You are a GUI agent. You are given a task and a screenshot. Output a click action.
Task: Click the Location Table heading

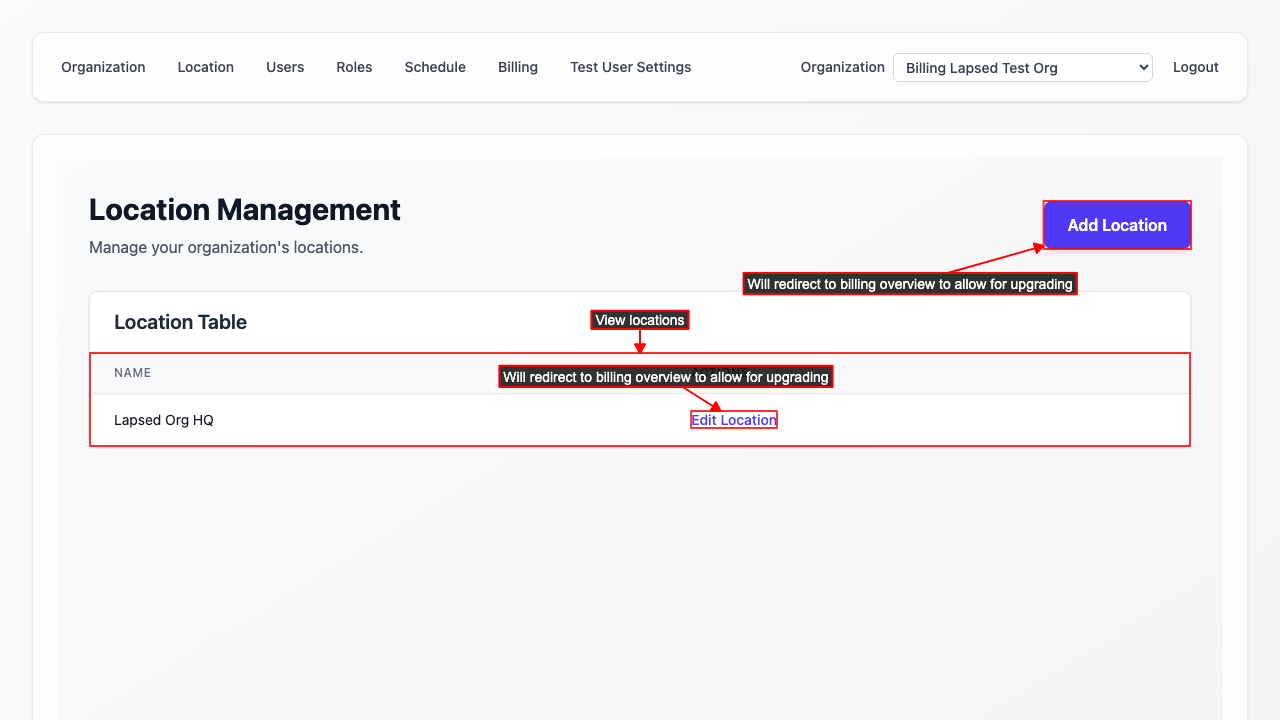pyautogui.click(x=180, y=322)
